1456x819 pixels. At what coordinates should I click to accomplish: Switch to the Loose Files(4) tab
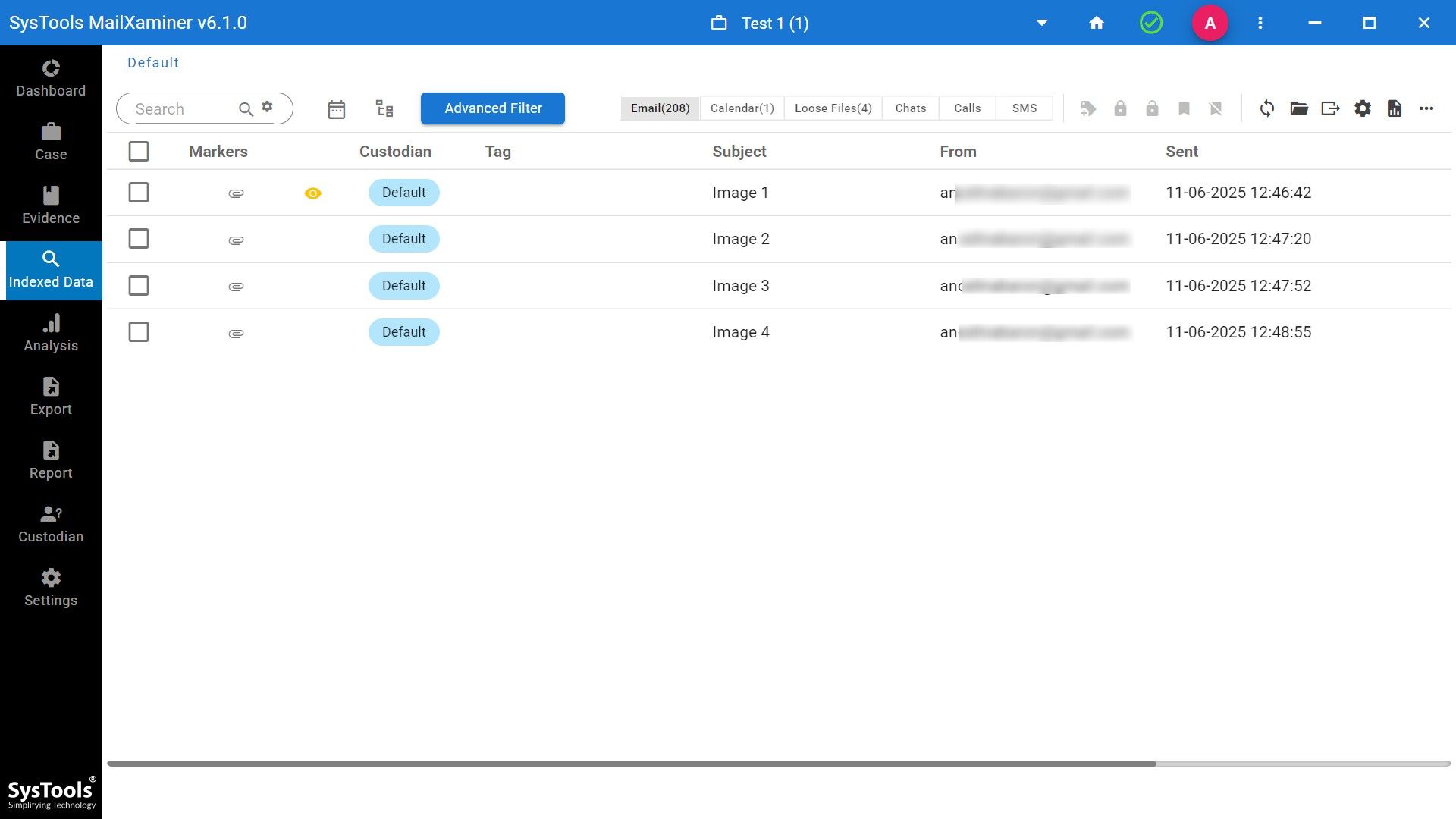click(833, 108)
